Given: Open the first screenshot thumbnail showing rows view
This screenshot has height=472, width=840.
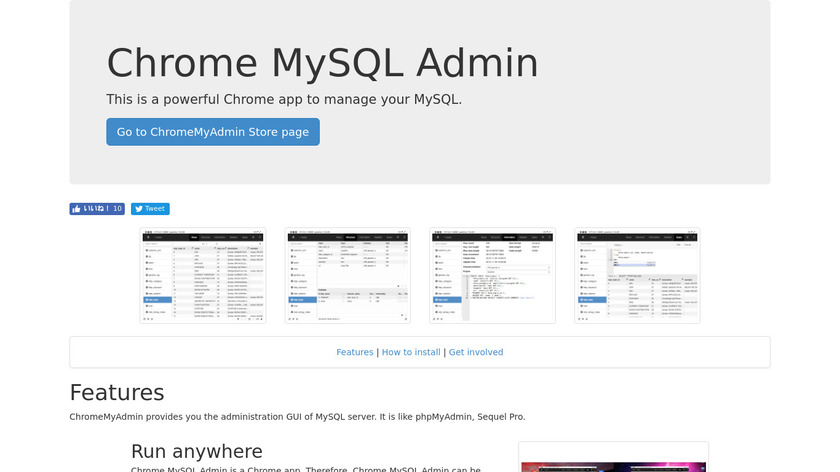Looking at the screenshot, I should click(x=203, y=275).
